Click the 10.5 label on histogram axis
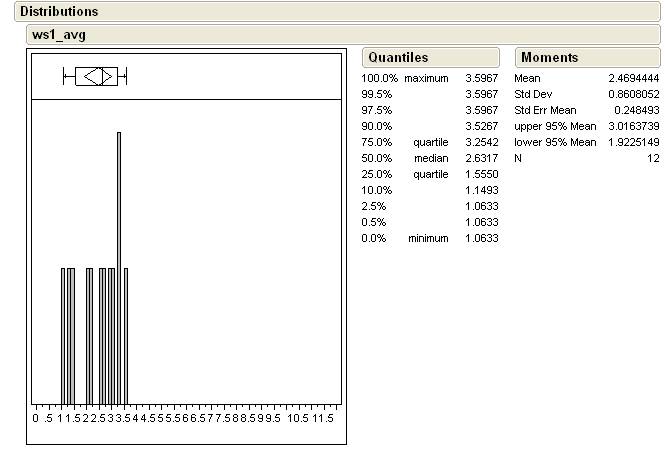 298,419
